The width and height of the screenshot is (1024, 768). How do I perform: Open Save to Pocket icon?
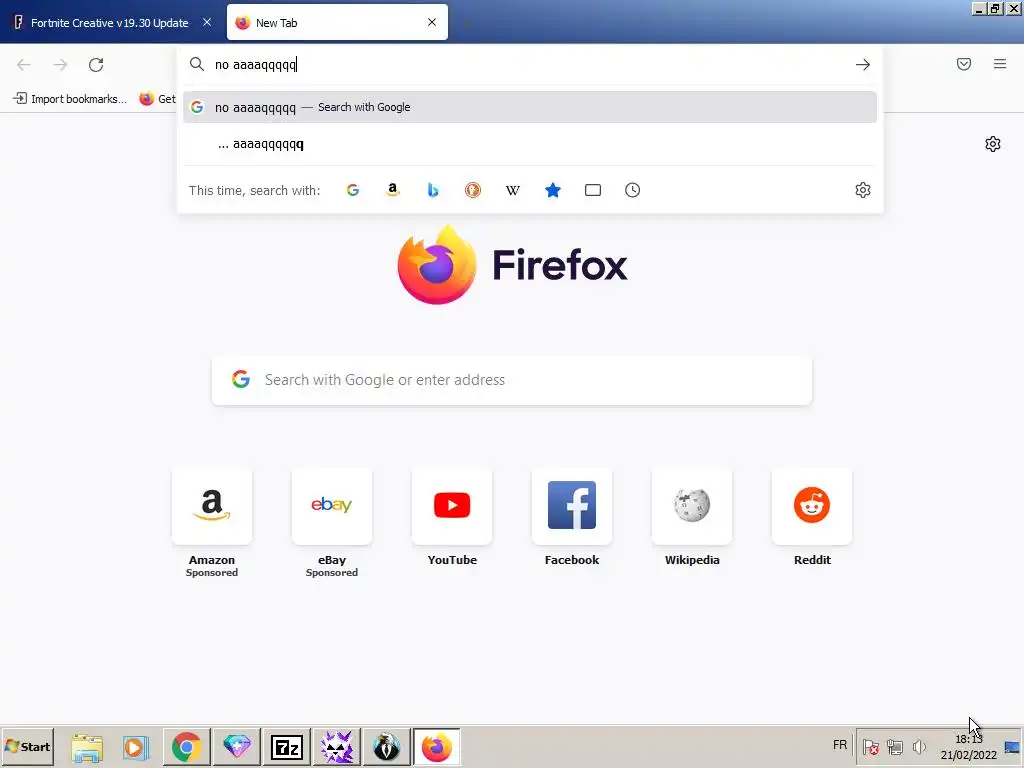click(x=964, y=64)
